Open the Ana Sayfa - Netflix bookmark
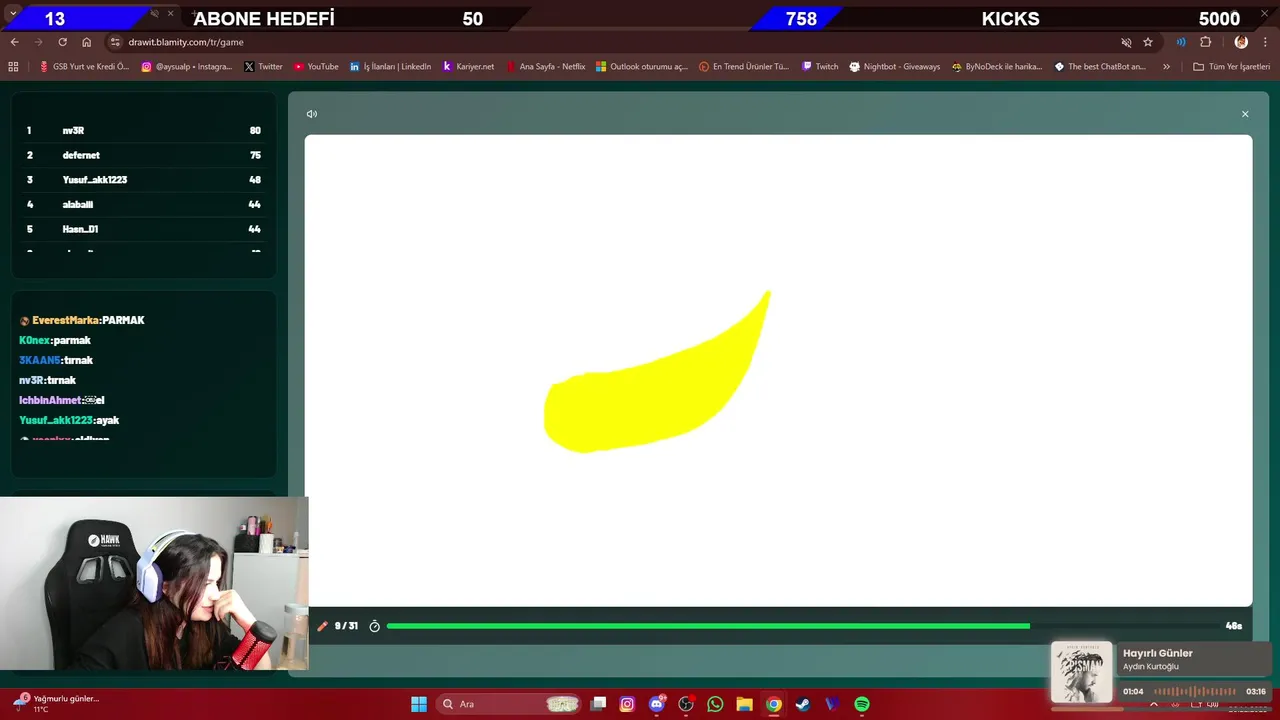 [x=545, y=67]
